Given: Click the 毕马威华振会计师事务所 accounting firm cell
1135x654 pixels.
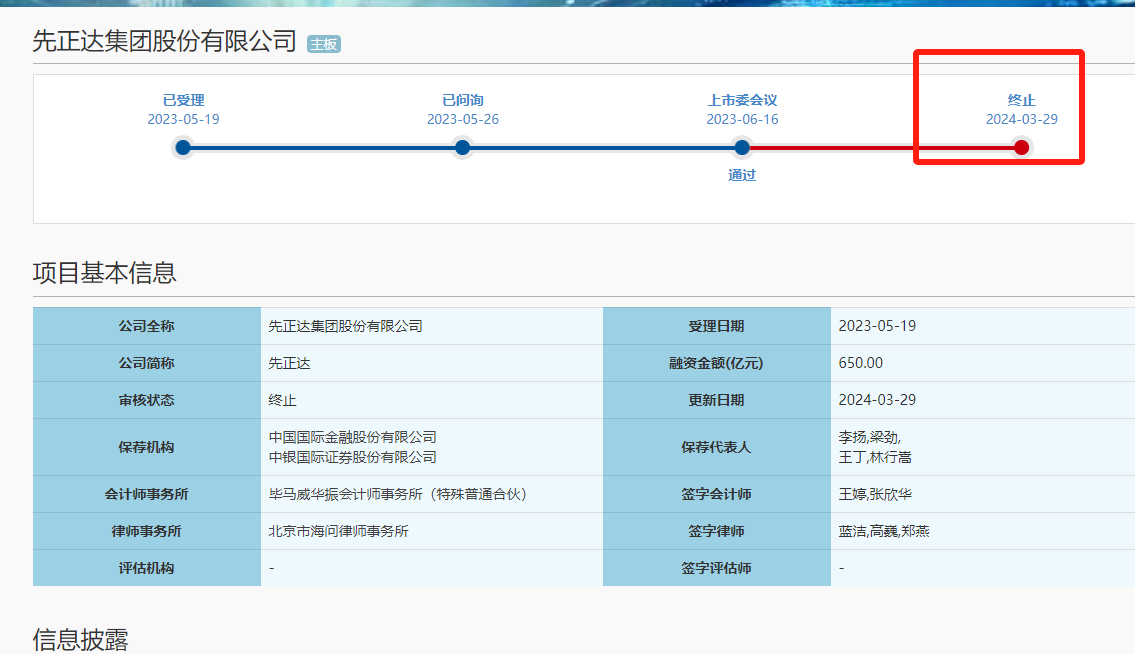Looking at the screenshot, I should pyautogui.click(x=397, y=494).
